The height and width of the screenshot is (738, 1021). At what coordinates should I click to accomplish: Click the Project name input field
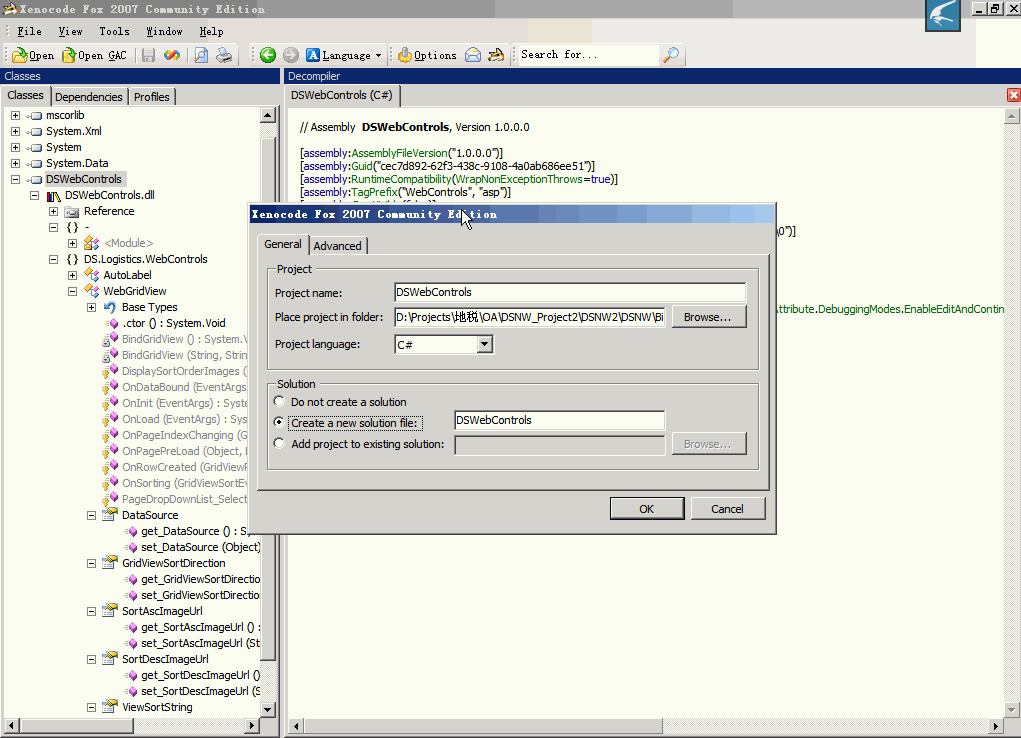click(x=570, y=292)
